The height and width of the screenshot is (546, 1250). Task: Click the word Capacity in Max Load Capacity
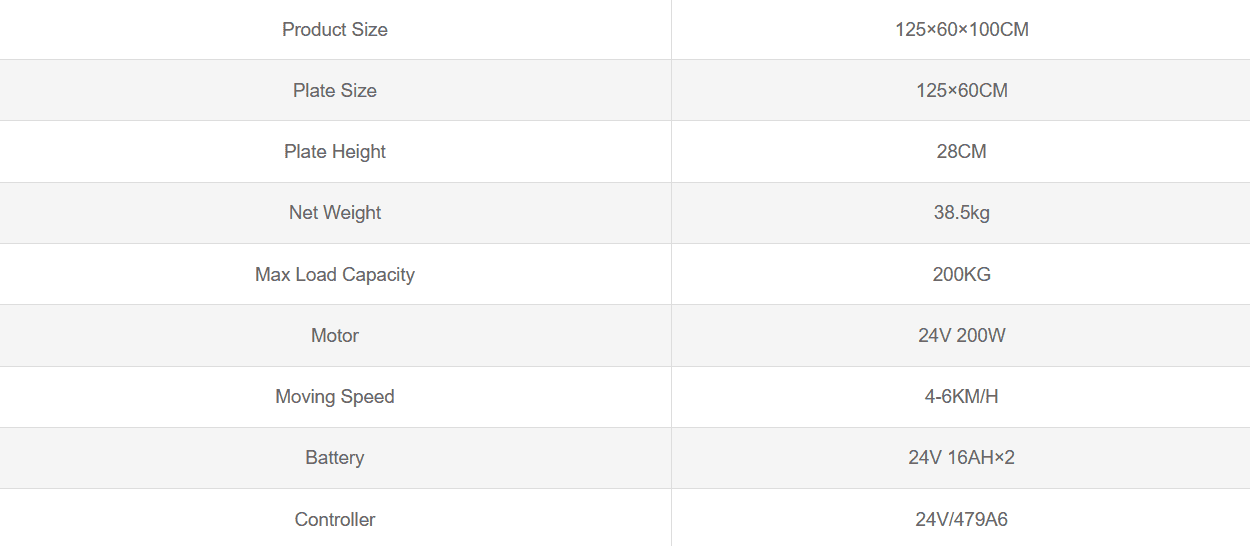coord(378,275)
